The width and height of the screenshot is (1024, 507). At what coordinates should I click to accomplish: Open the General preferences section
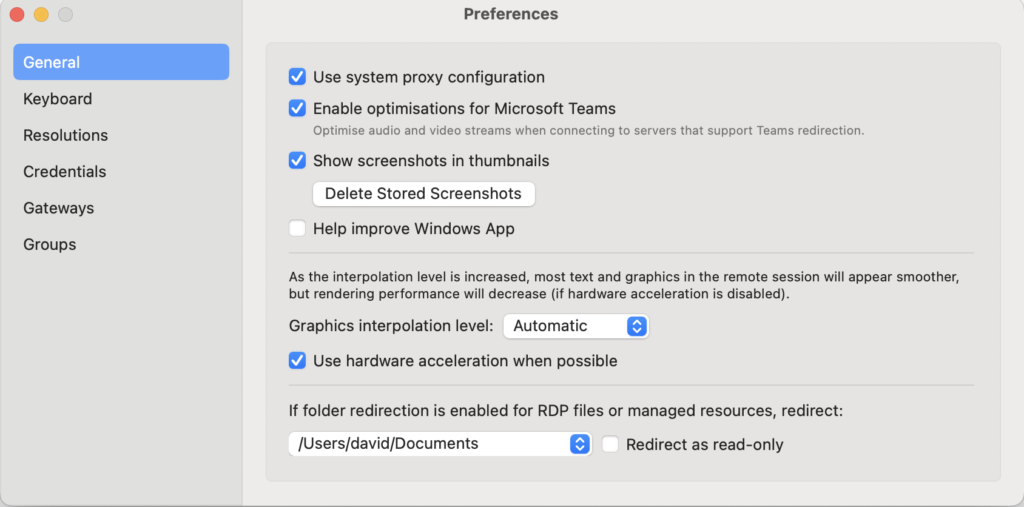click(121, 62)
